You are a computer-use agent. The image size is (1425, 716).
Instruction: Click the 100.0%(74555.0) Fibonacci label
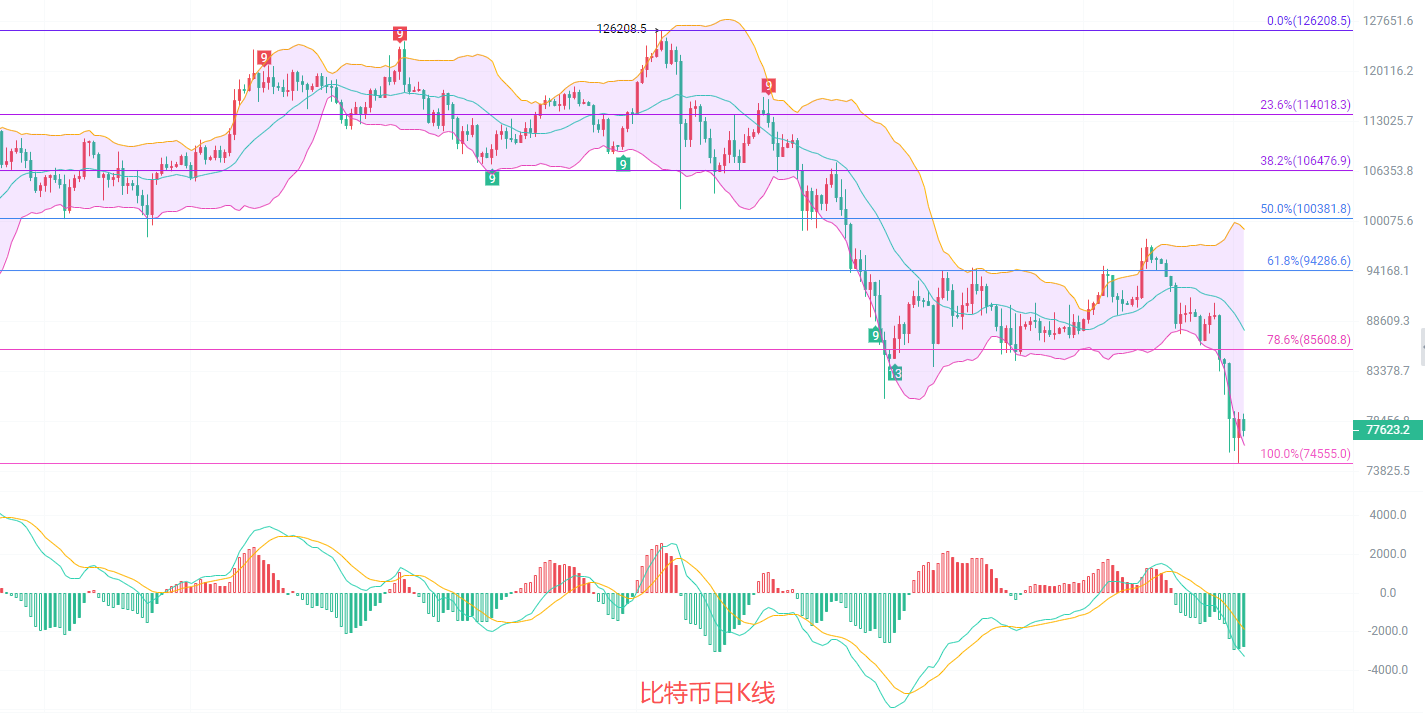click(x=1305, y=454)
